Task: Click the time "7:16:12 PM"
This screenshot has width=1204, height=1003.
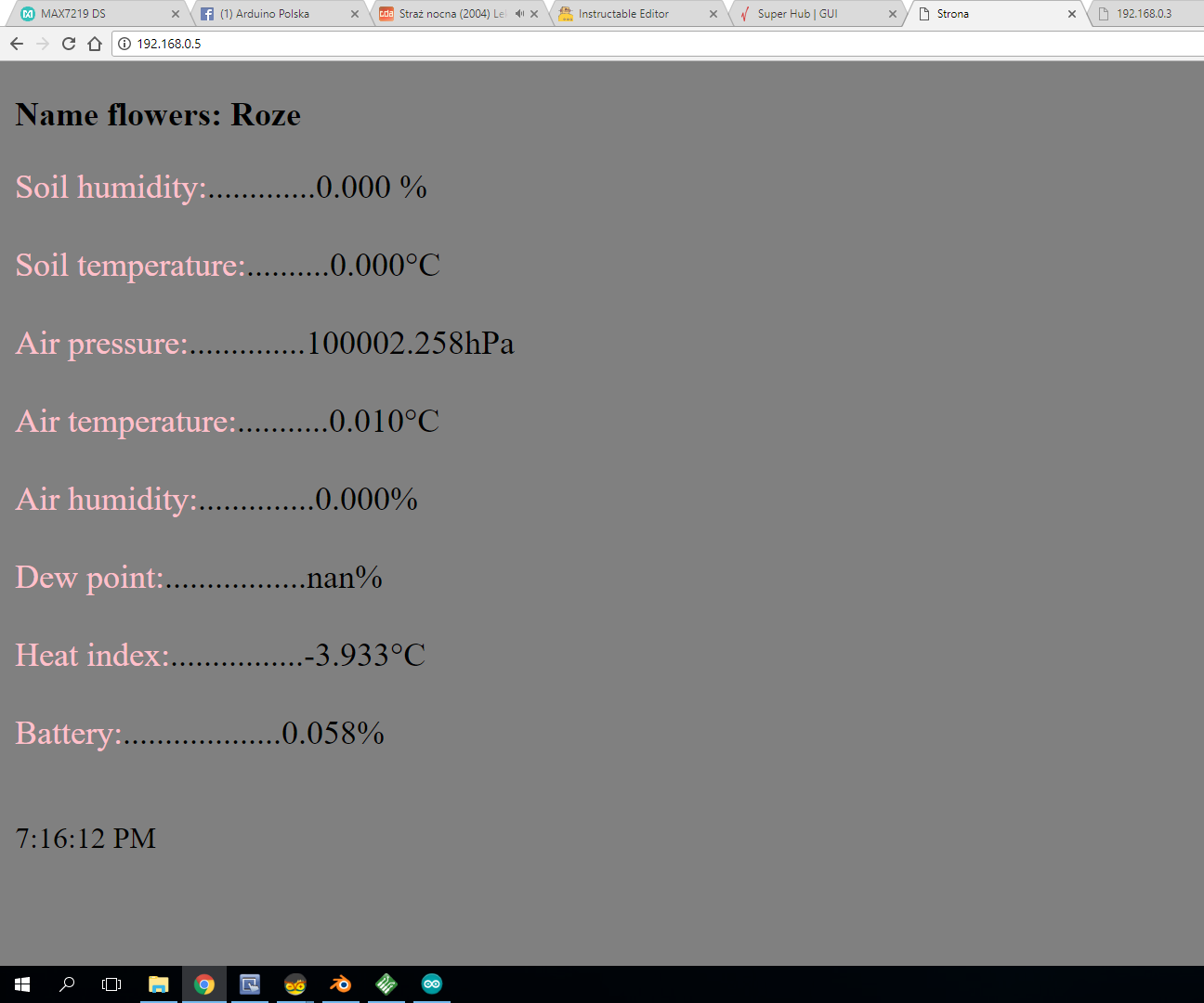Action: (86, 839)
